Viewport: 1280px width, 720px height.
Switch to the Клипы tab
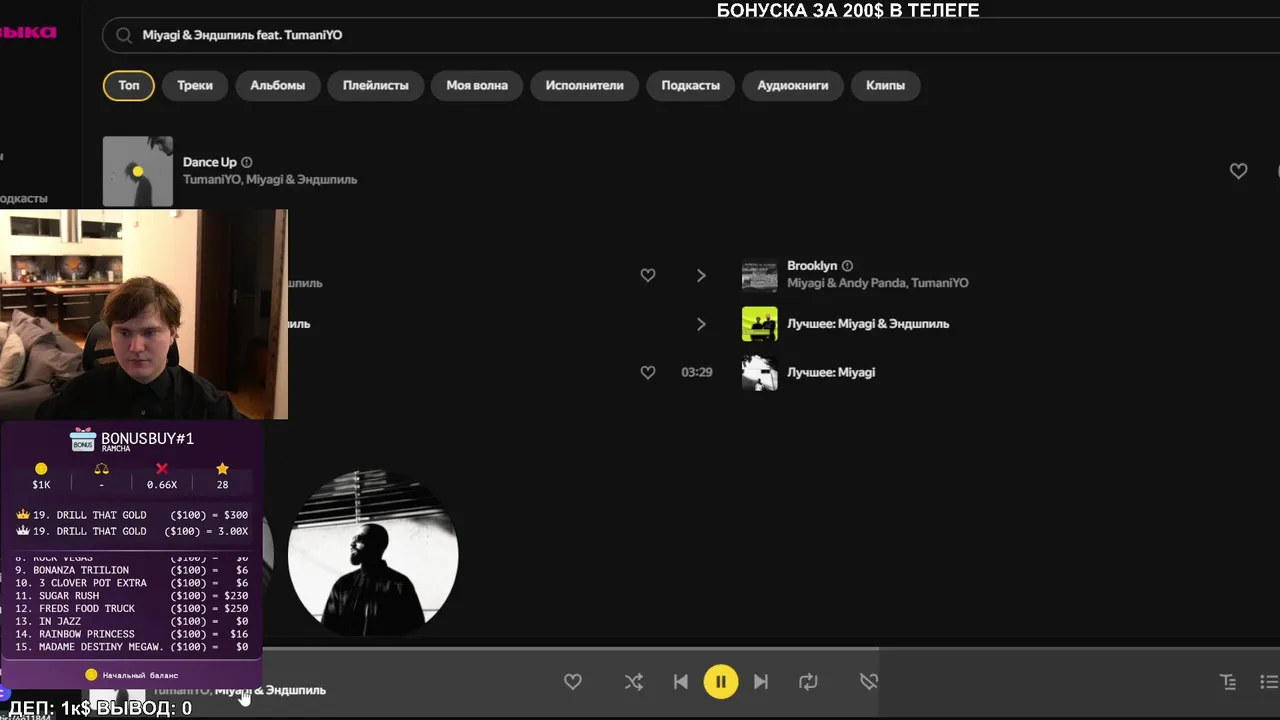click(x=885, y=85)
